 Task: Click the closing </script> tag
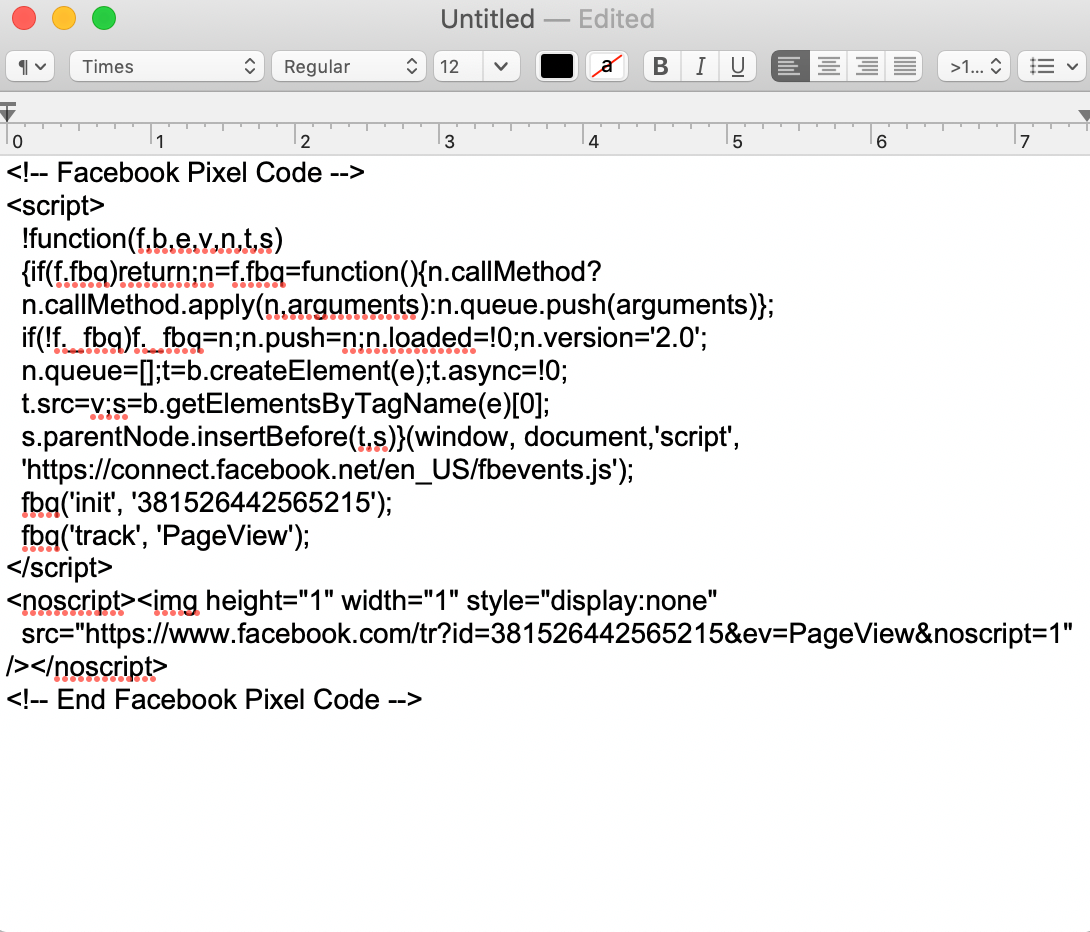coord(60,568)
